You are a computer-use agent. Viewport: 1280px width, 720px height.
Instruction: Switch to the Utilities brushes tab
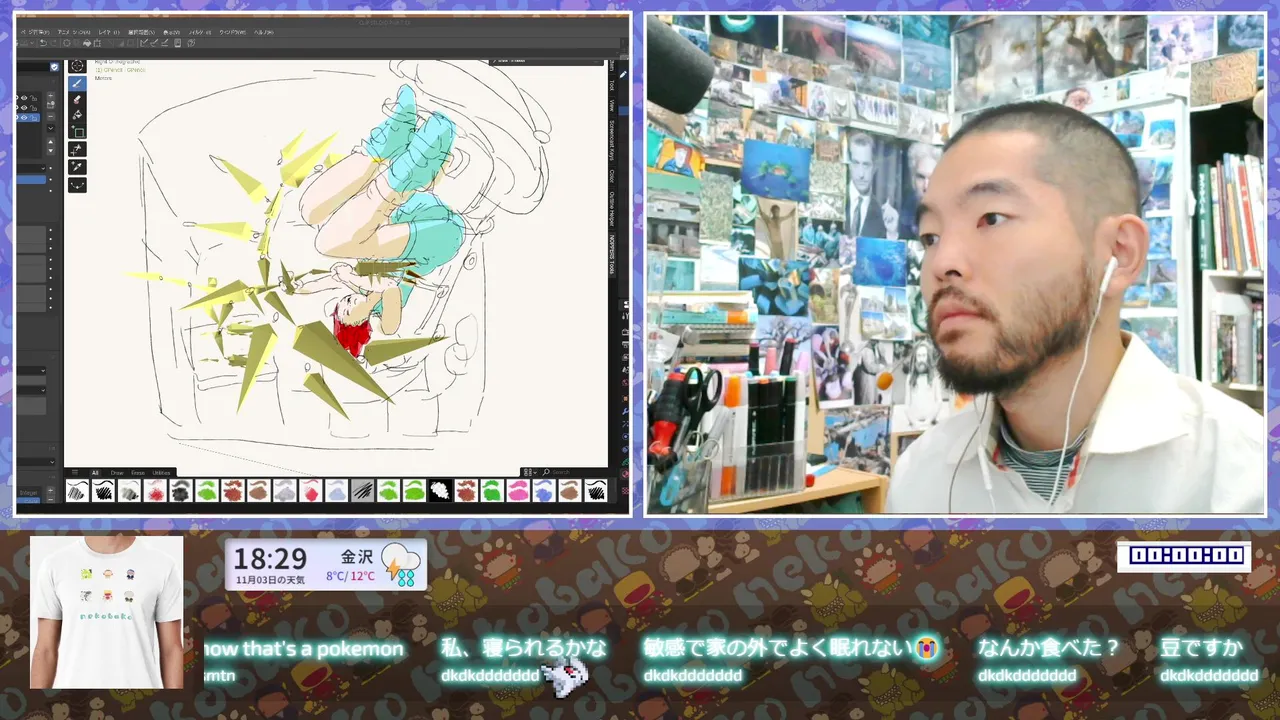coord(161,472)
